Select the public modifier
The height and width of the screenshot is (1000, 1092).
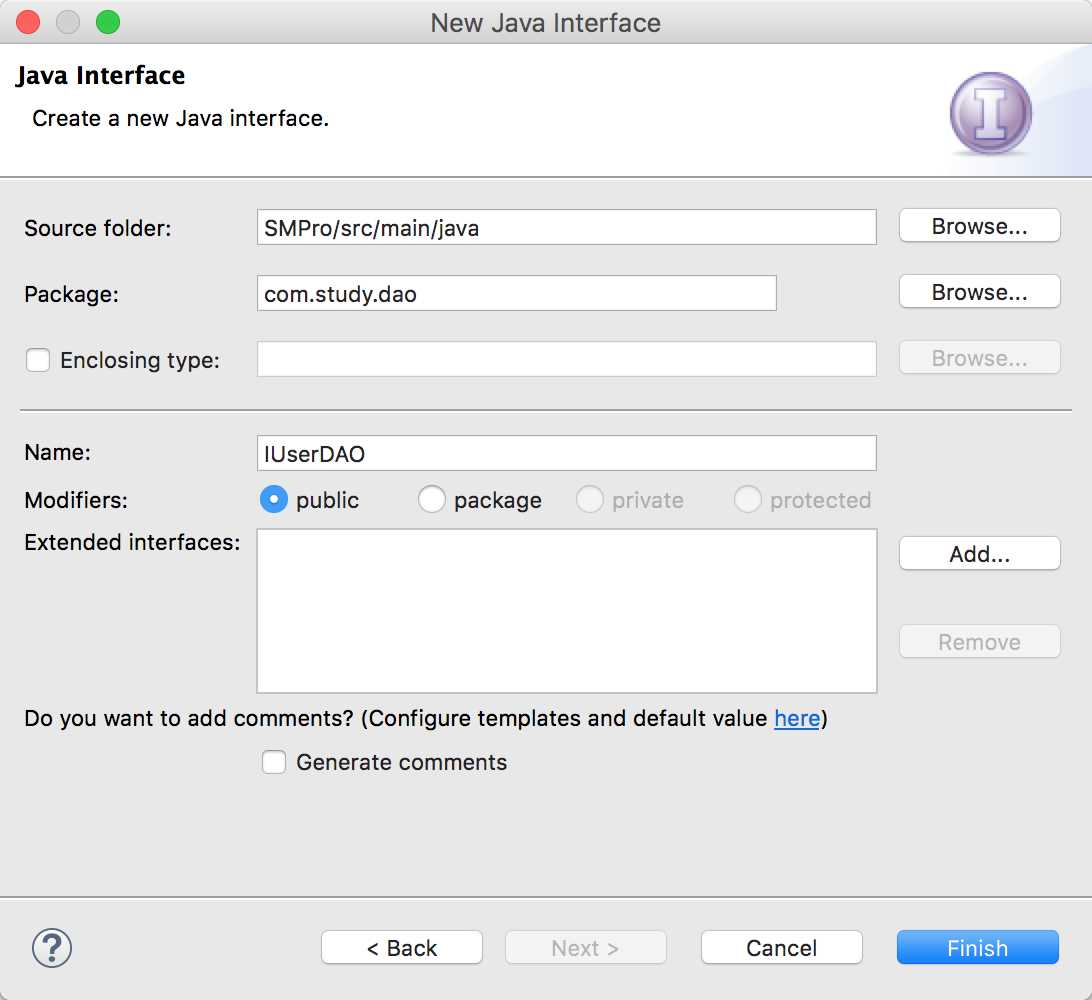point(274,499)
